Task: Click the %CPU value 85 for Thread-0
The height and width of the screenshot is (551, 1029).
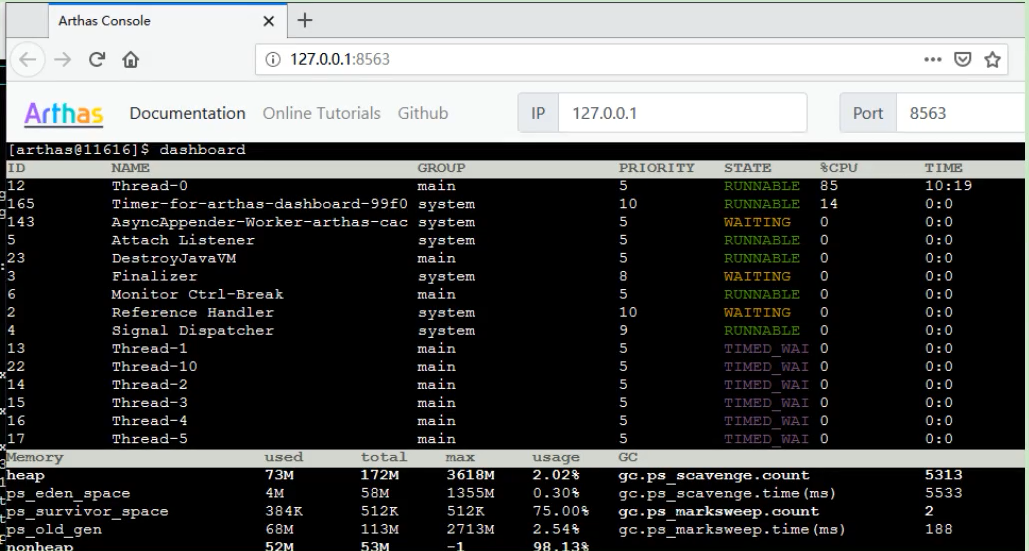Action: pos(829,186)
